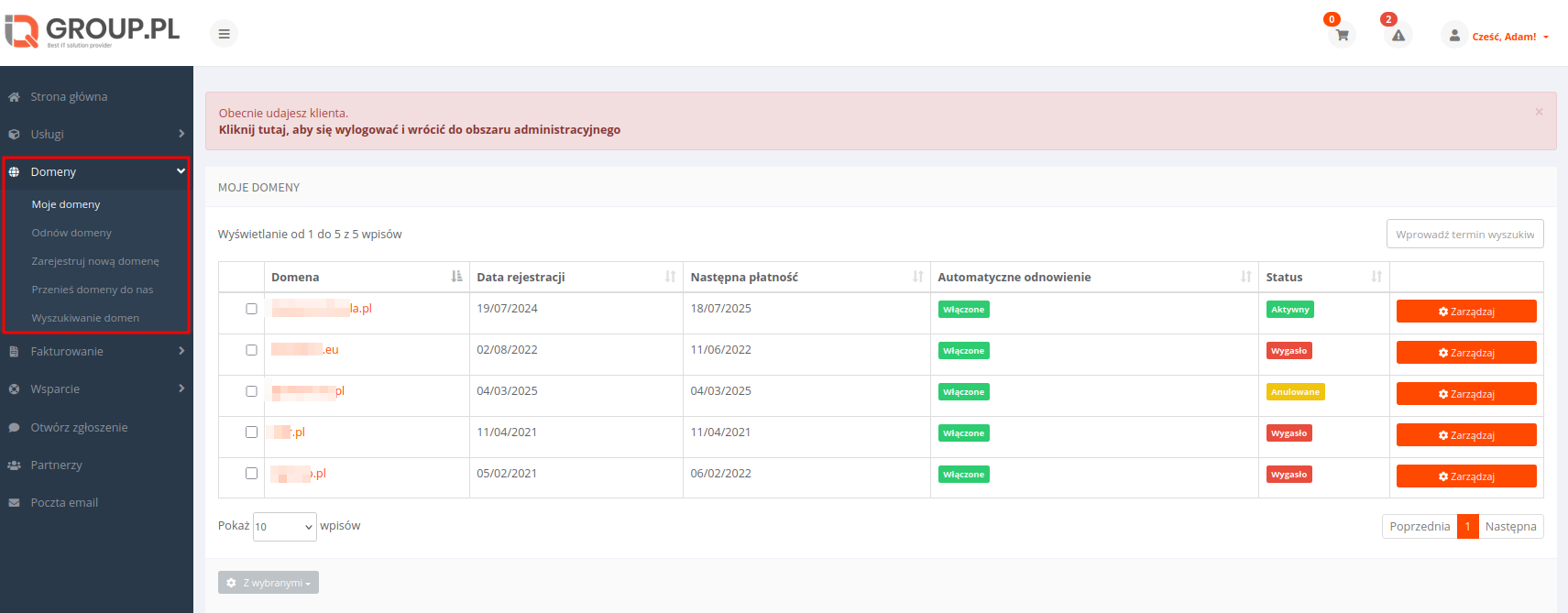The height and width of the screenshot is (613, 1568).
Task: Sort by Następna płatność column
Action: 917,277
